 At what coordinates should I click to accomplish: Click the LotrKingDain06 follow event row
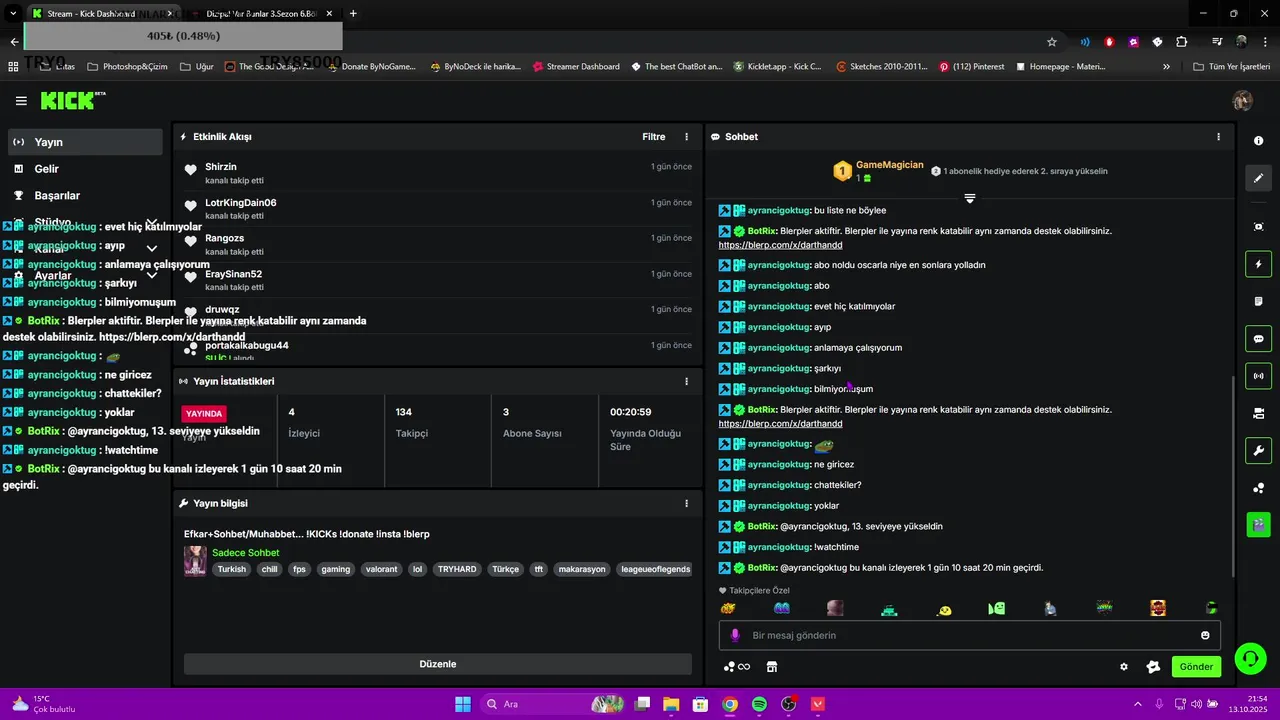click(x=438, y=209)
